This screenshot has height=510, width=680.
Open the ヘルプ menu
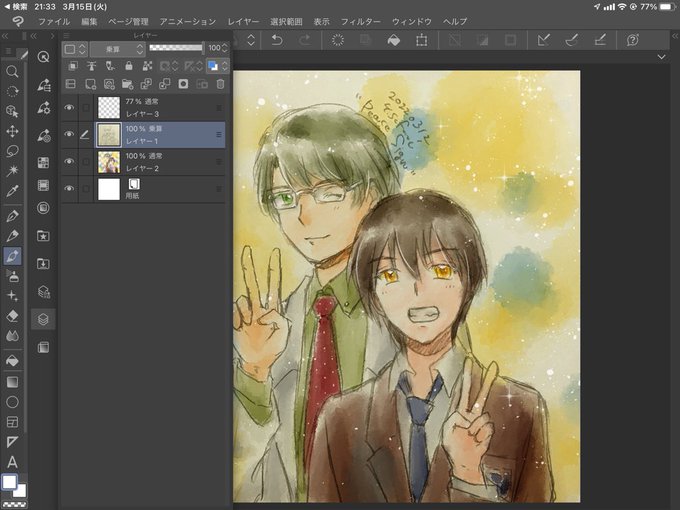coord(455,22)
